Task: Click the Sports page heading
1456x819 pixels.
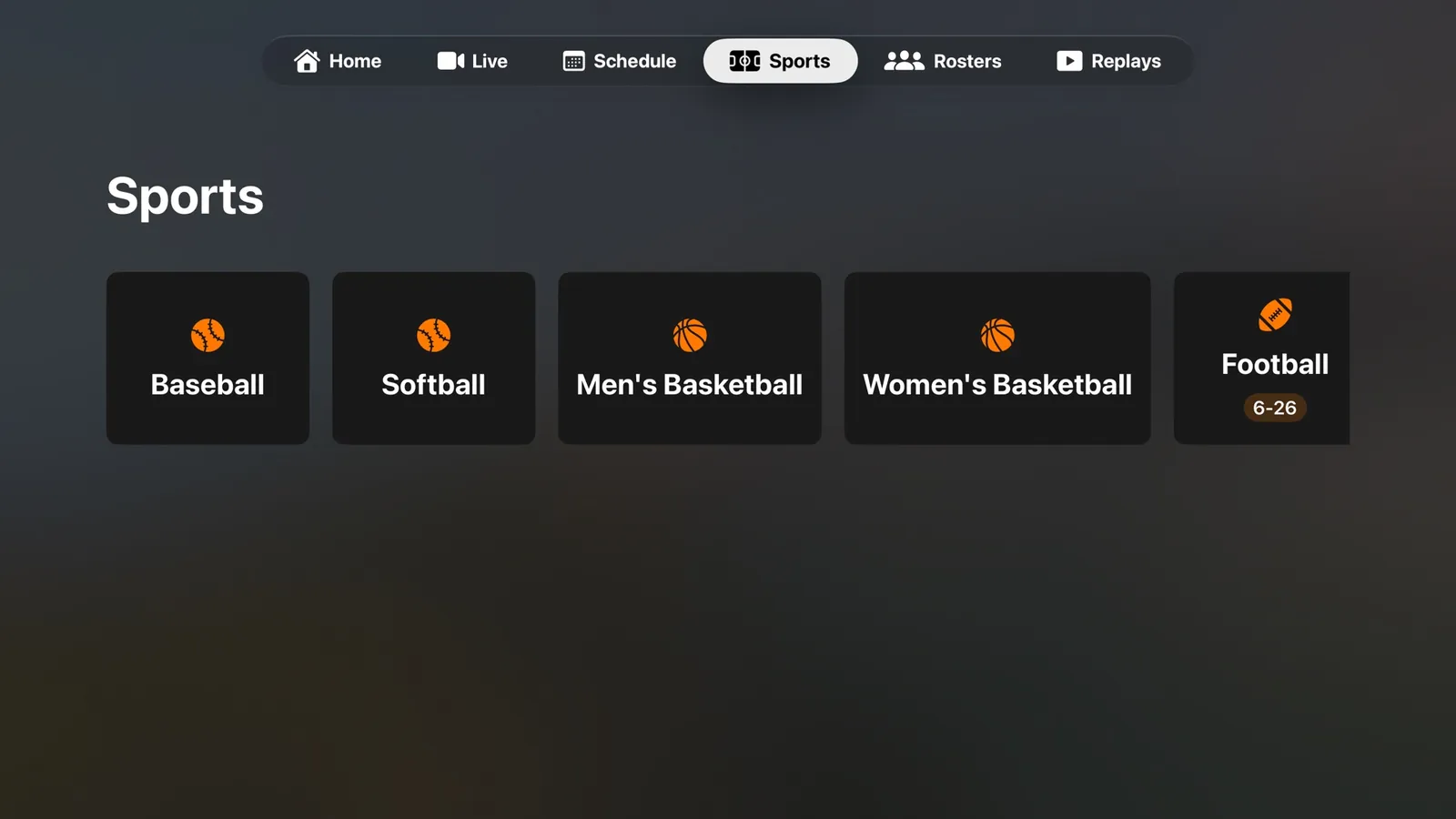Action: (x=185, y=197)
